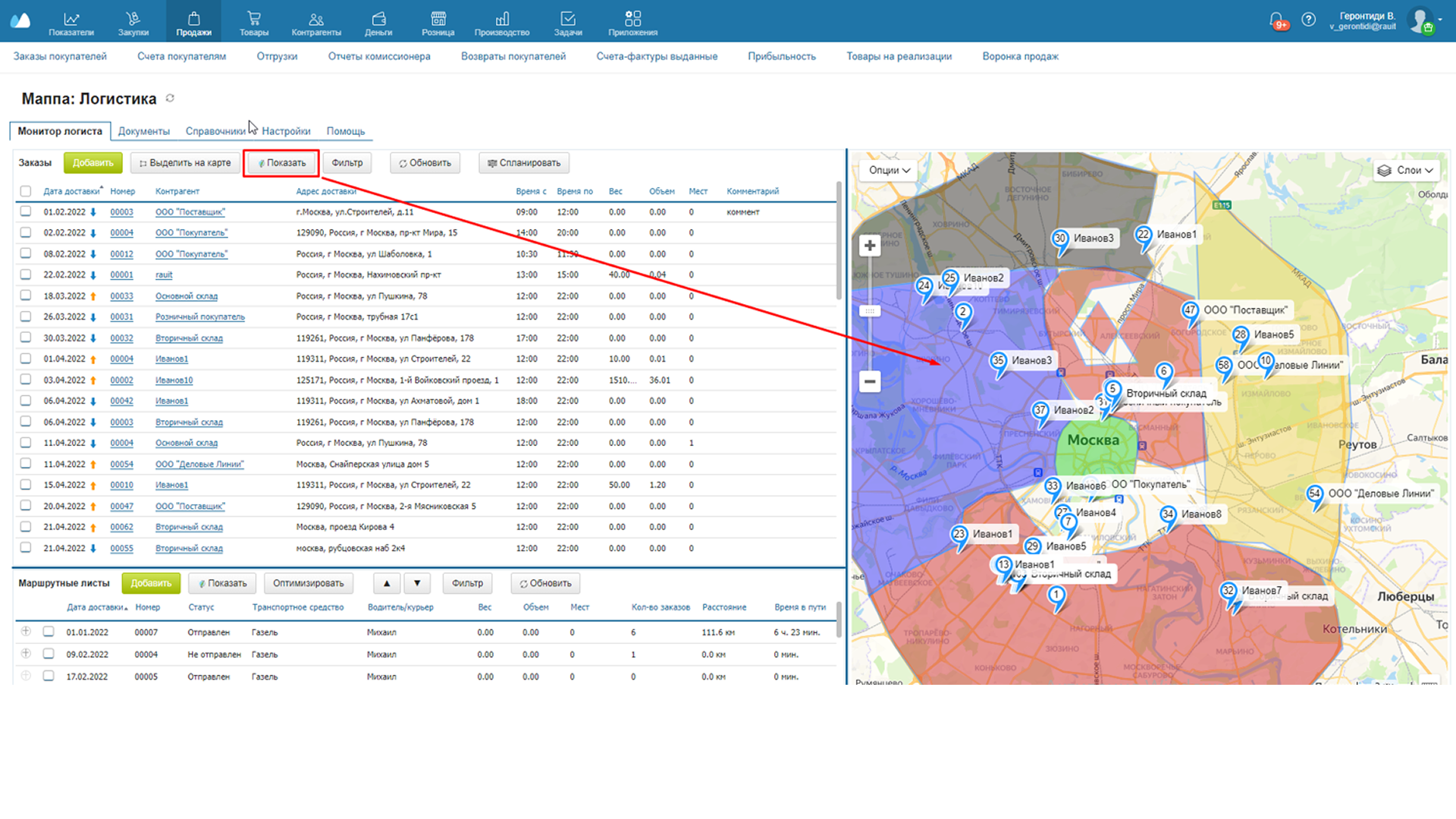This screenshot has width=1456, height=819.
Task: Check route sheet 00007 checkbox
Action: point(49,632)
